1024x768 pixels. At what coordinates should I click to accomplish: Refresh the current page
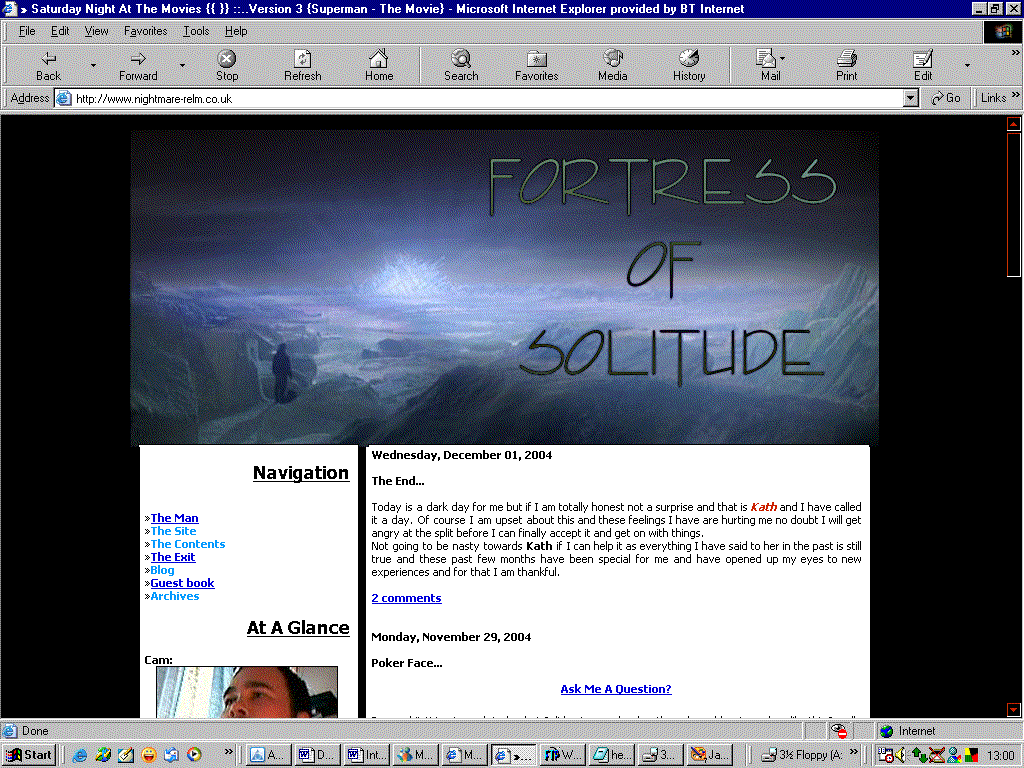click(302, 65)
